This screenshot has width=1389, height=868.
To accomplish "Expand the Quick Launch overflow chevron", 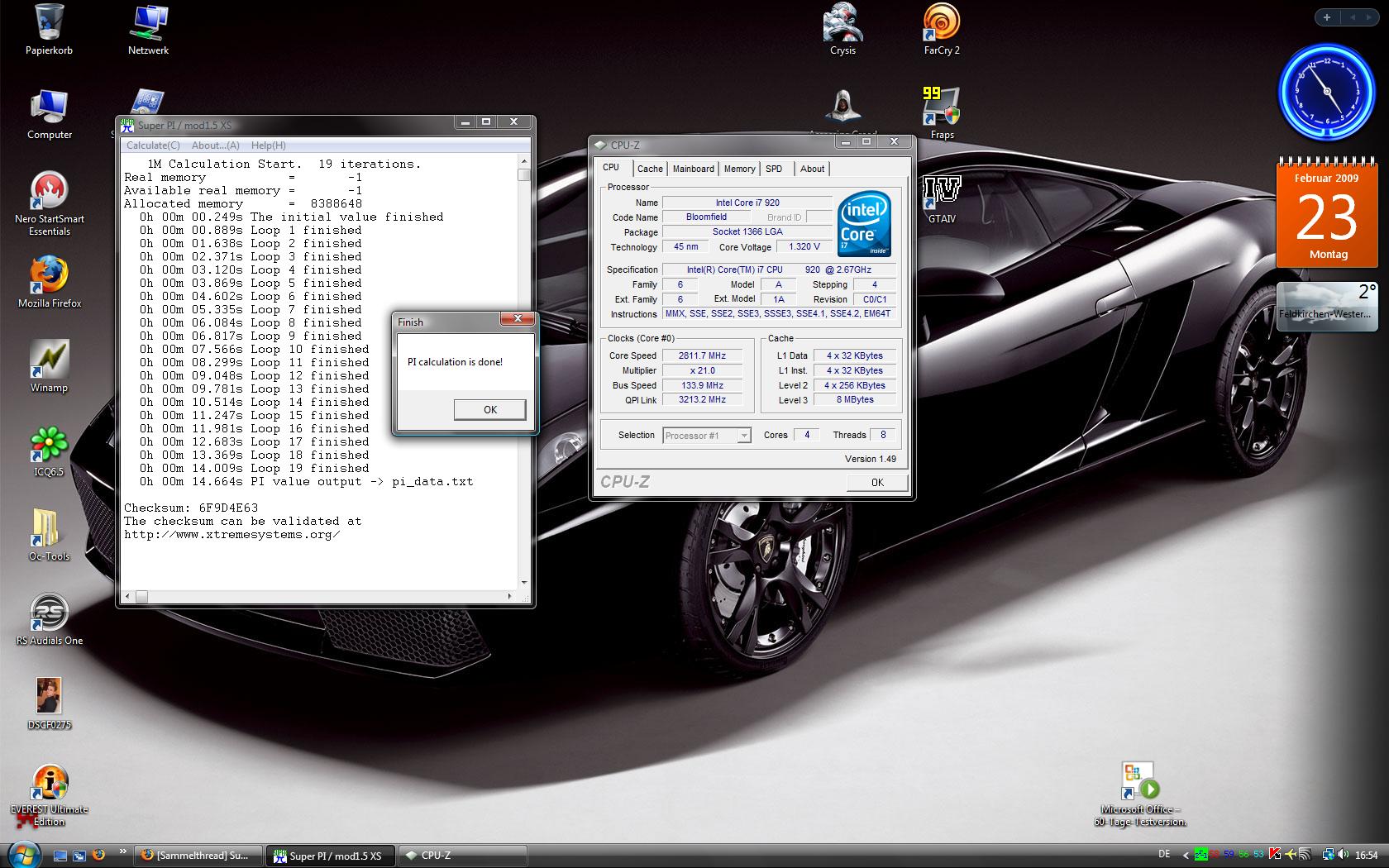I will pos(123,851).
